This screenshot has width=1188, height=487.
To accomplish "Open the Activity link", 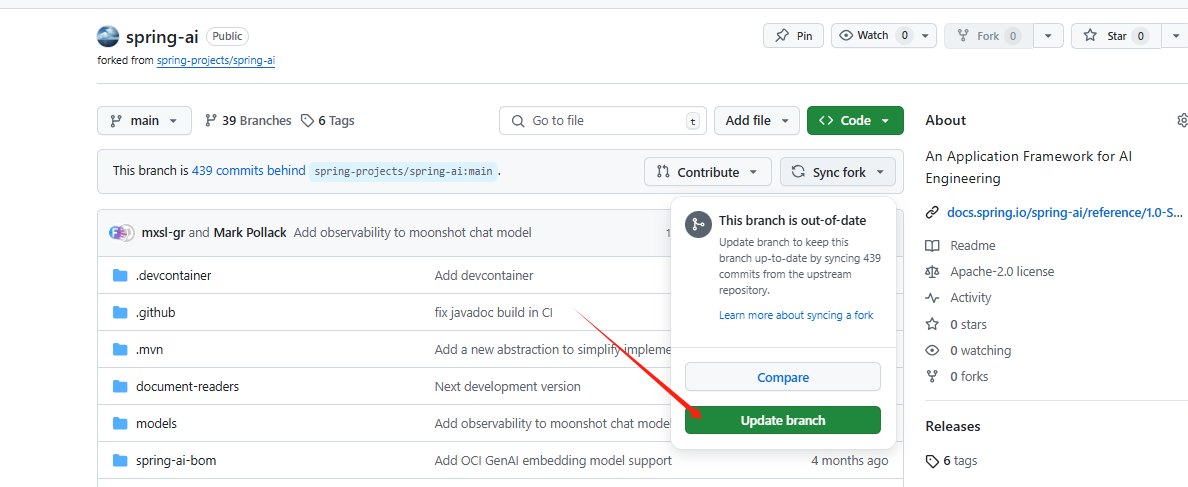I will [971, 298].
